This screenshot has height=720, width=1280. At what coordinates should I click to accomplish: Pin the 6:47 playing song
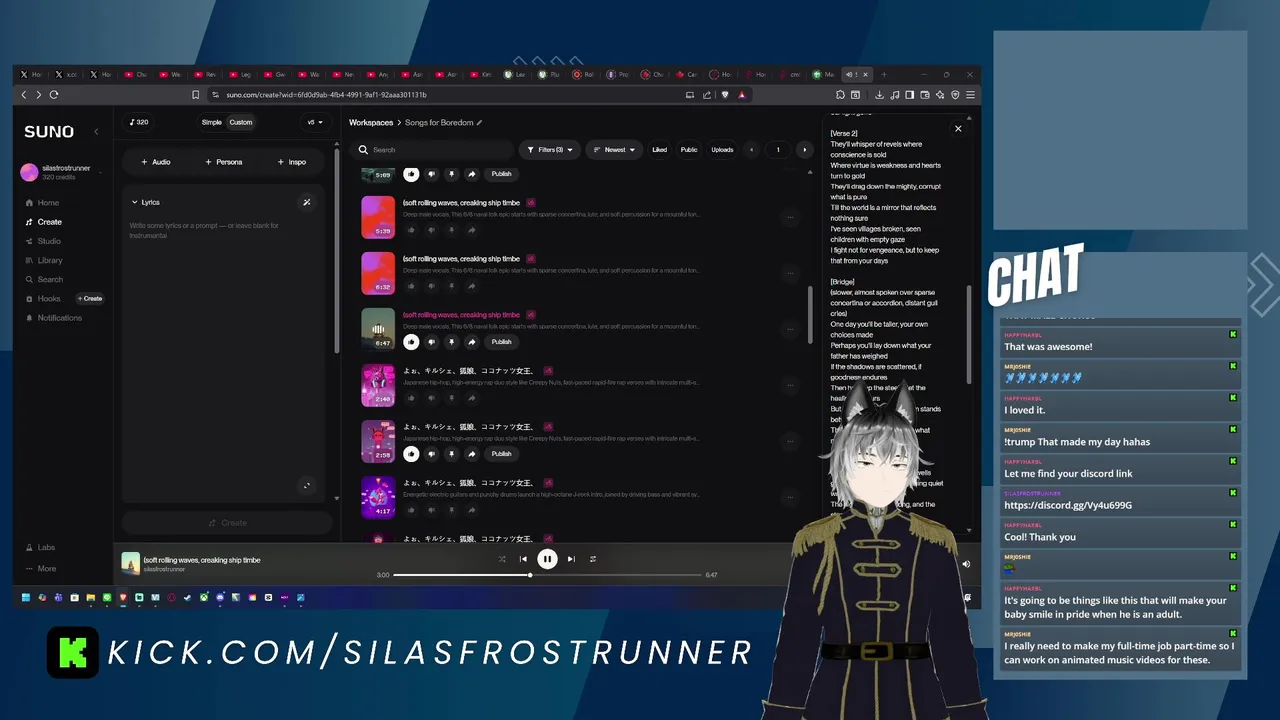[451, 342]
